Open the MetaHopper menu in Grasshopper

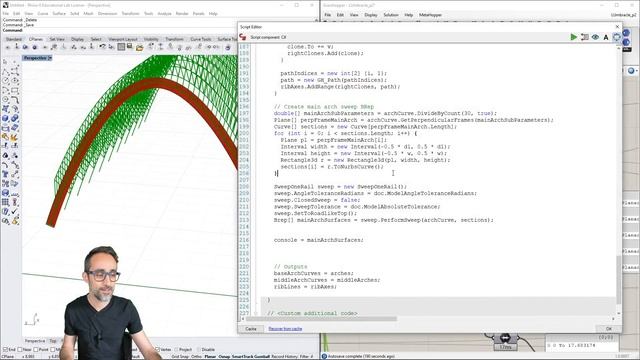point(430,15)
